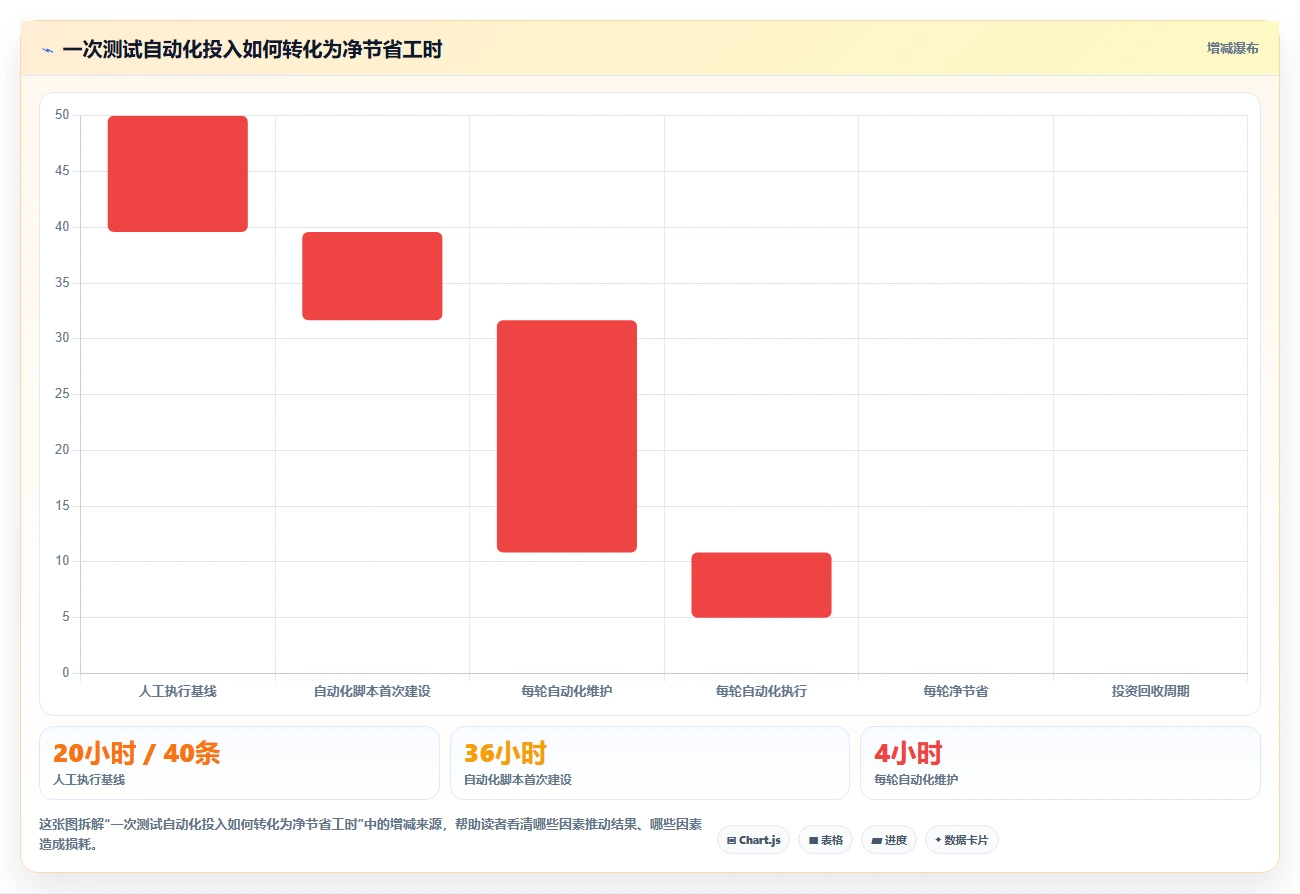Select the 表格 tag chip
This screenshot has height=894, width=1300.
pos(825,840)
